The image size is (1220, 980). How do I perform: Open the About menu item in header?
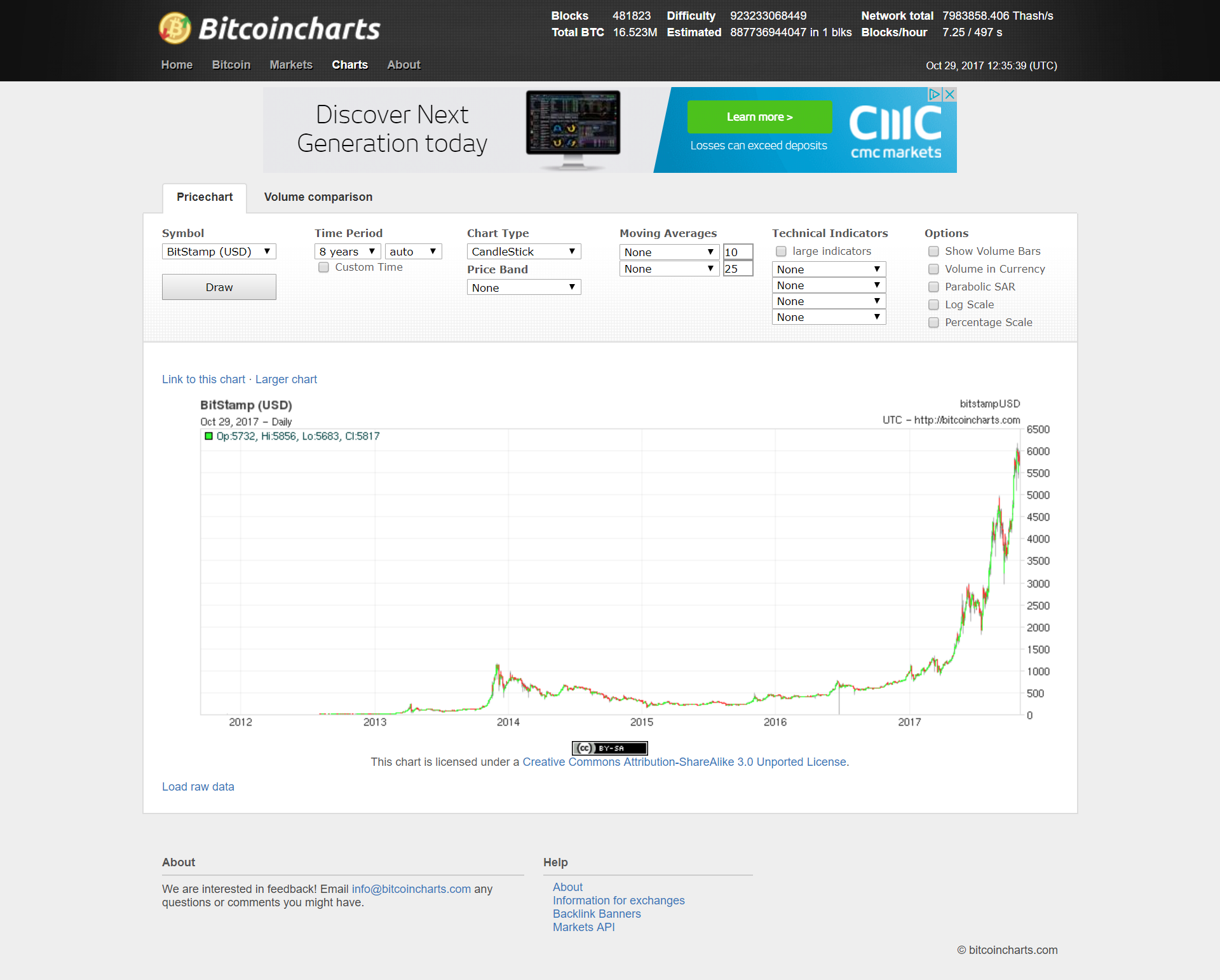pyautogui.click(x=403, y=65)
